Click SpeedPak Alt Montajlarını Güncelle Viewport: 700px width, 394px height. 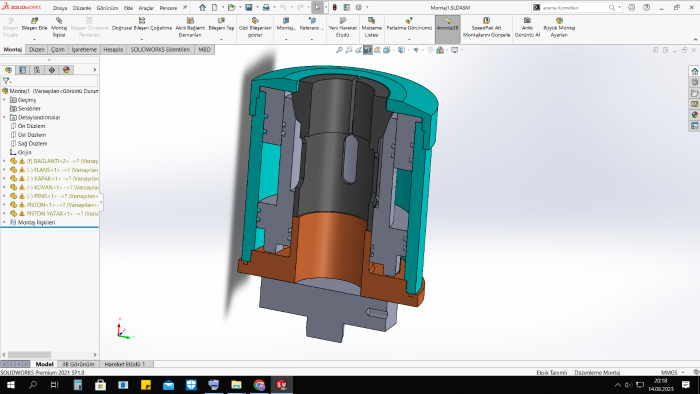[x=486, y=27]
